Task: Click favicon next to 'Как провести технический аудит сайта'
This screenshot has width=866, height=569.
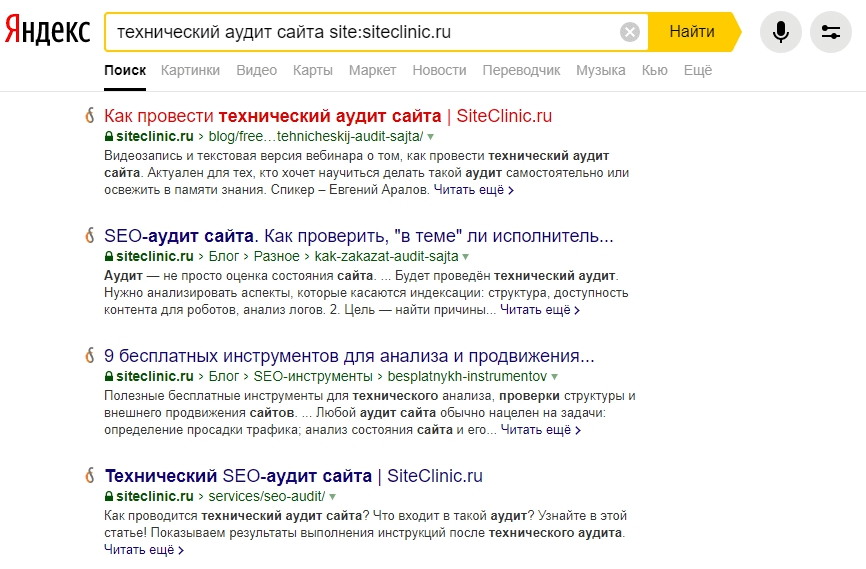Action: (x=89, y=115)
